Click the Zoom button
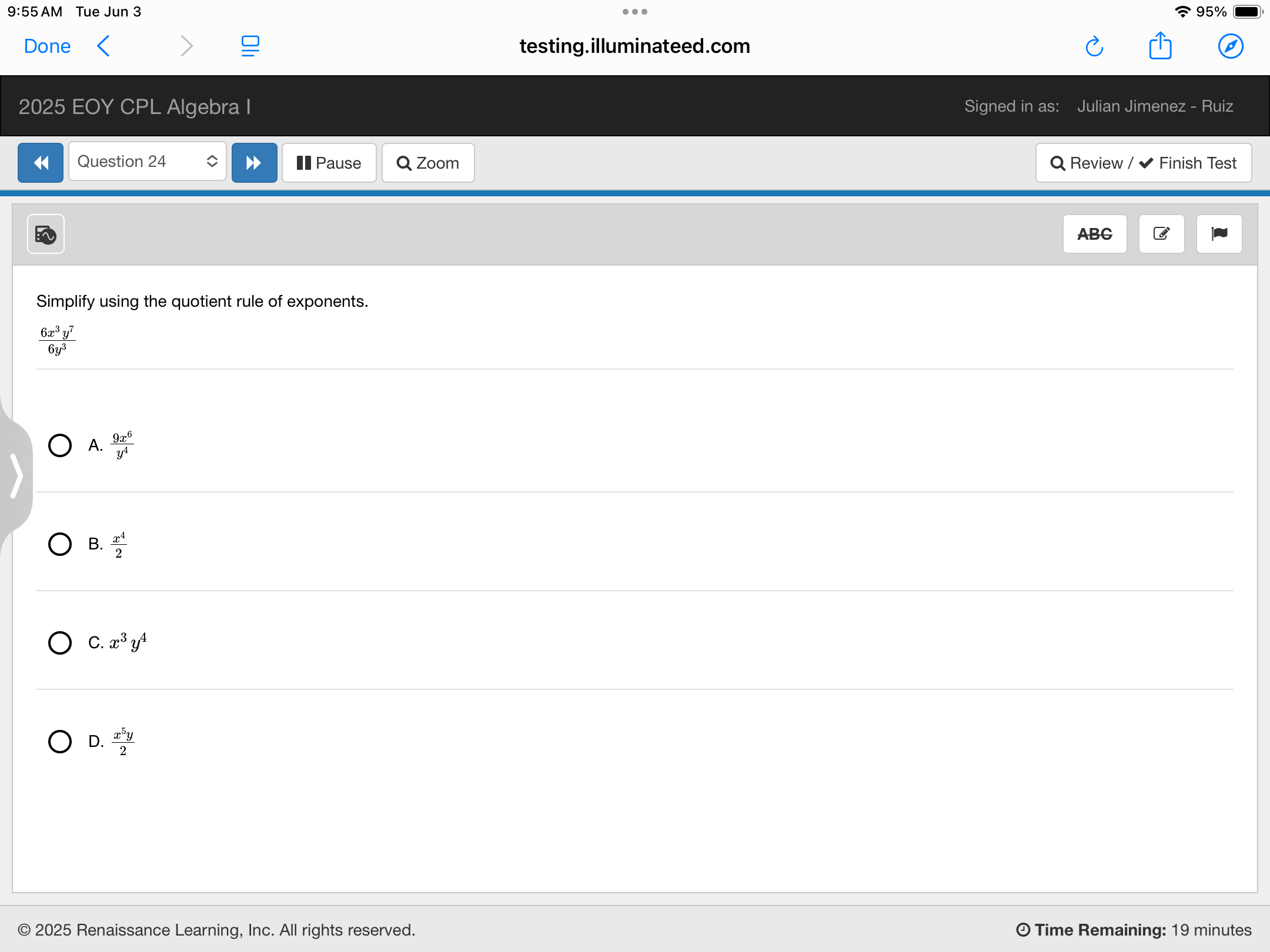Screen dimensions: 1270x952 pos(428,163)
